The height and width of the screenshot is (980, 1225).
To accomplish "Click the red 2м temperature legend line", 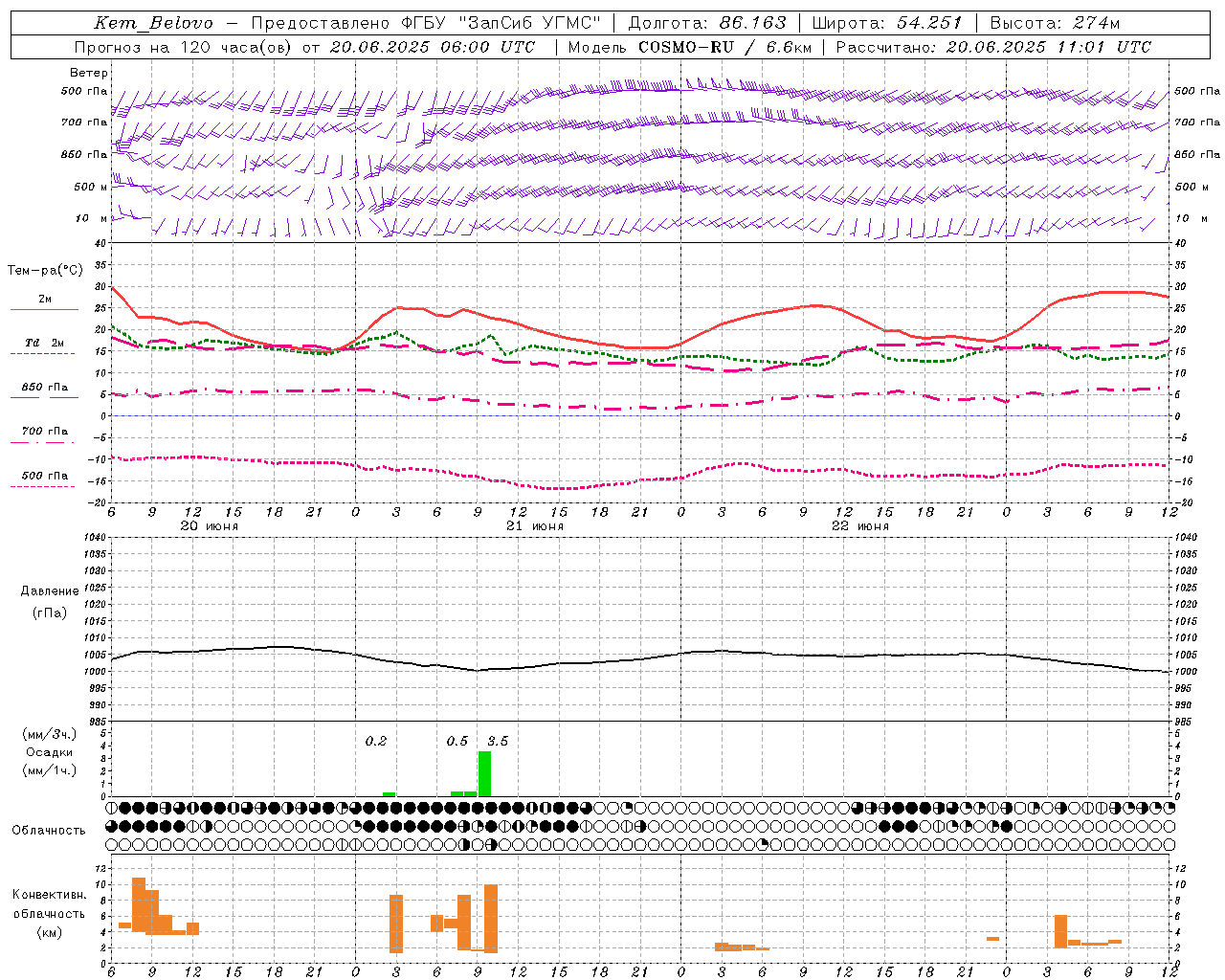I will [44, 310].
